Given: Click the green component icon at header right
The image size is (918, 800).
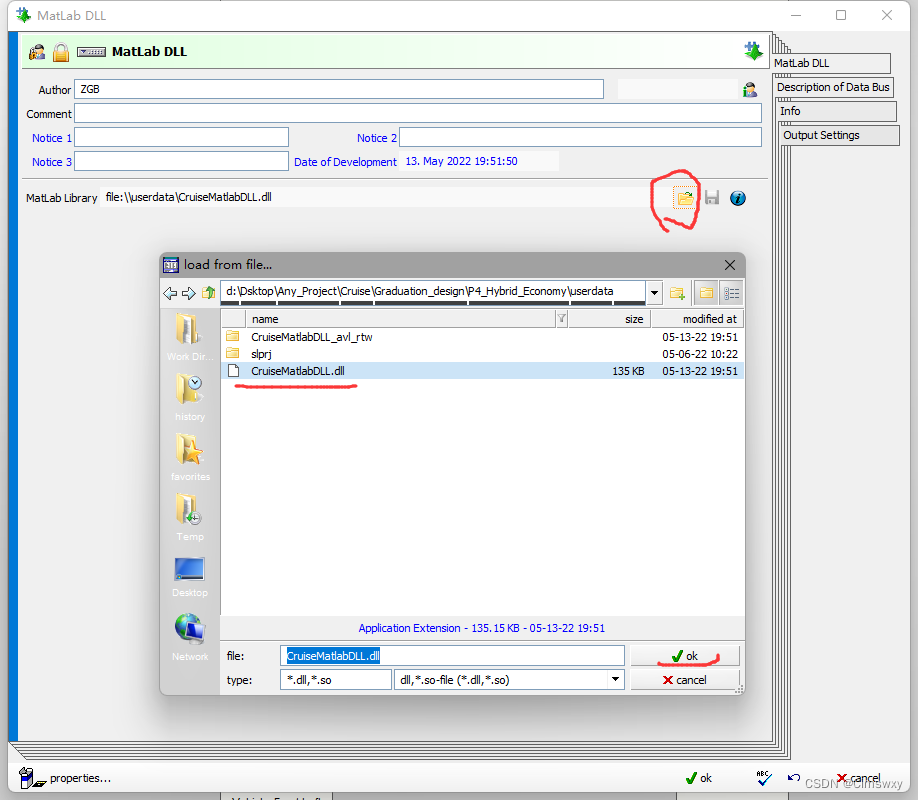Looking at the screenshot, I should pos(753,51).
